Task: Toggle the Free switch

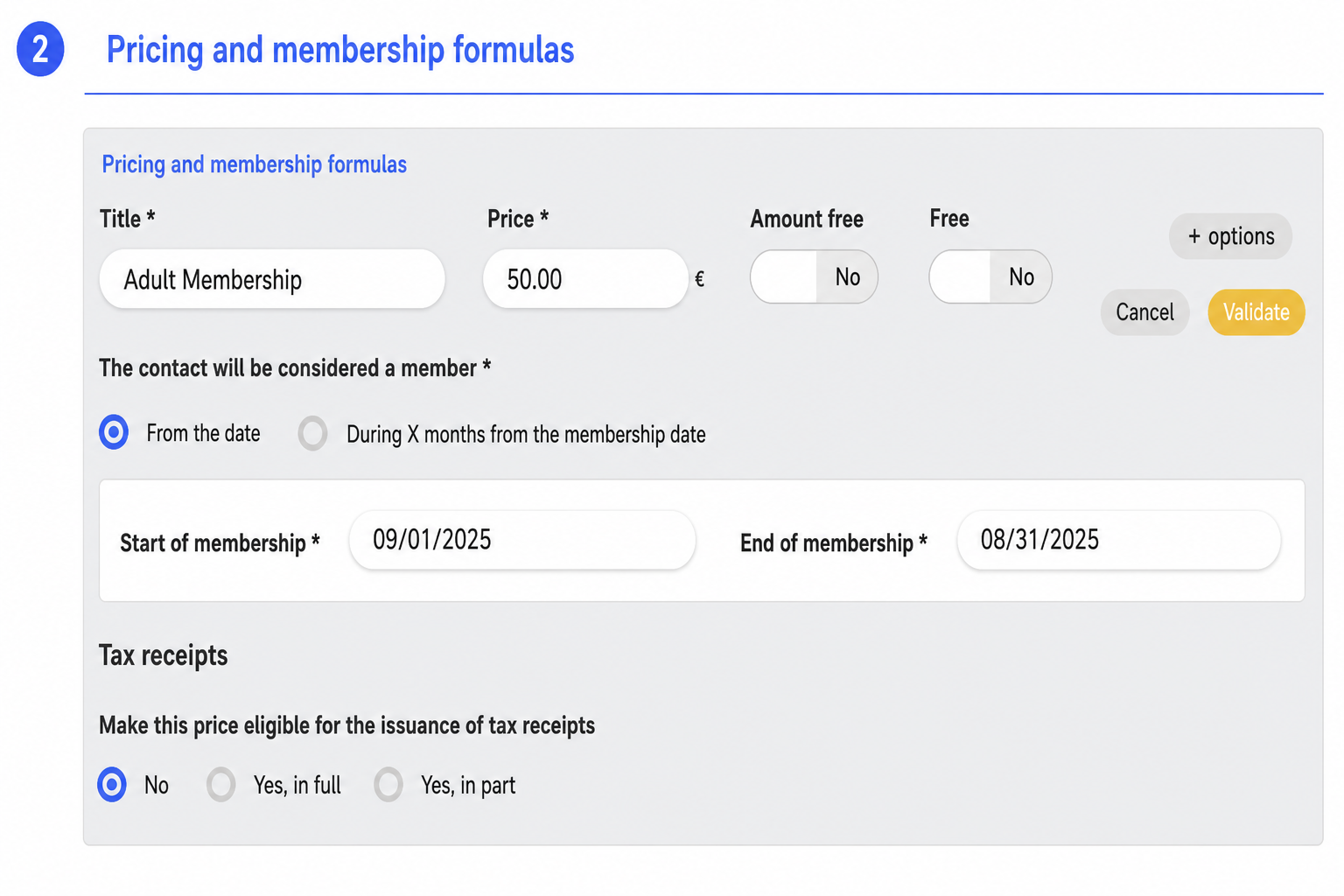Action: coord(990,276)
